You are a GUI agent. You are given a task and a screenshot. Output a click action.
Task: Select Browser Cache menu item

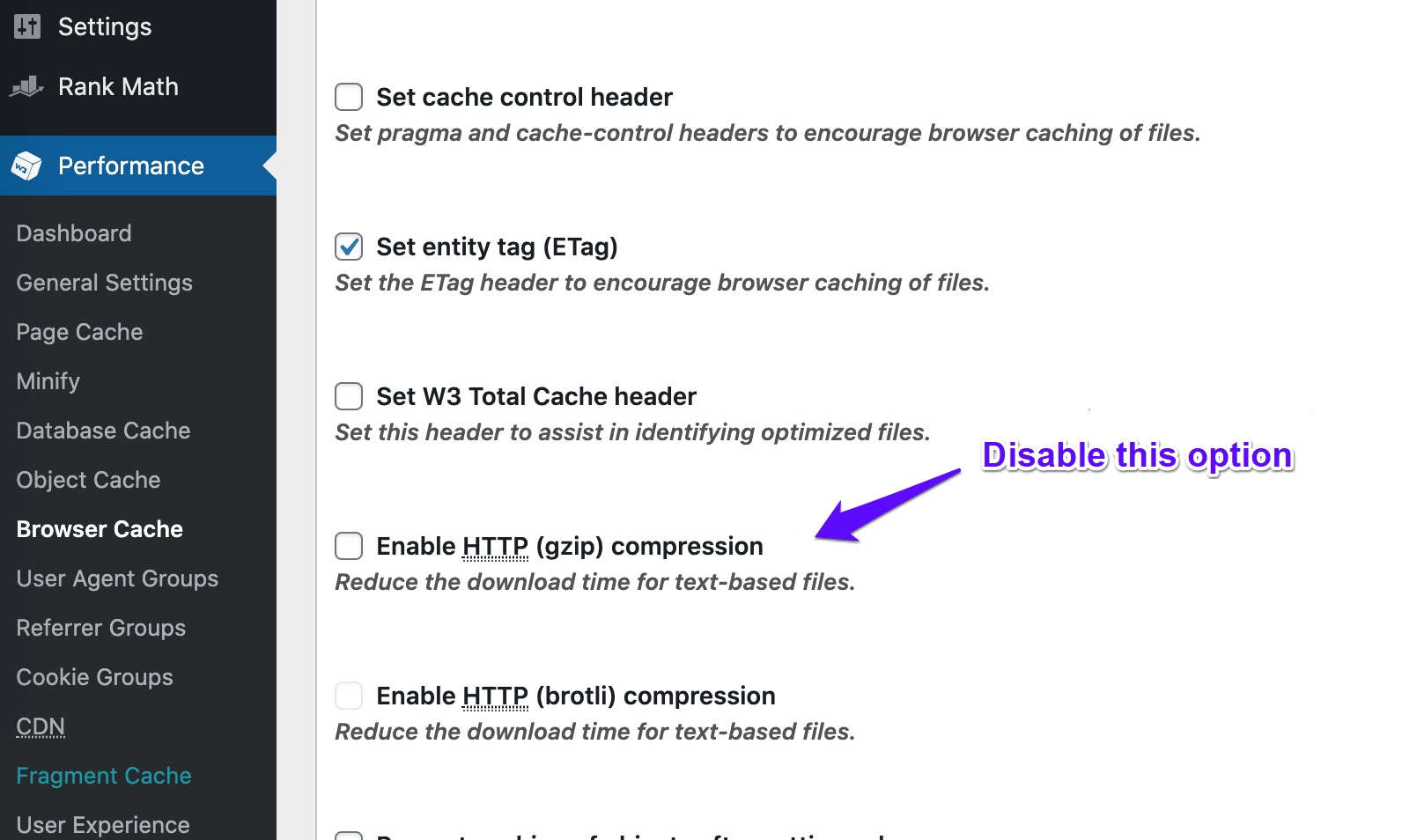pyautogui.click(x=100, y=529)
